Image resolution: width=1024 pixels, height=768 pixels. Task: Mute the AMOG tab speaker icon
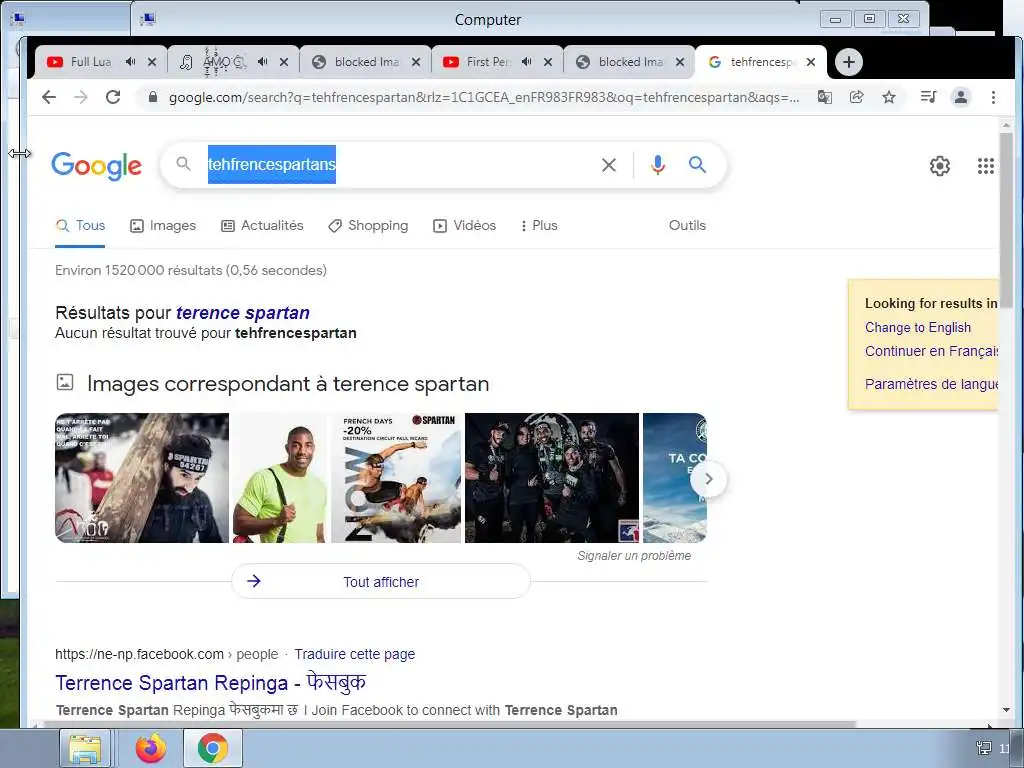[x=263, y=62]
